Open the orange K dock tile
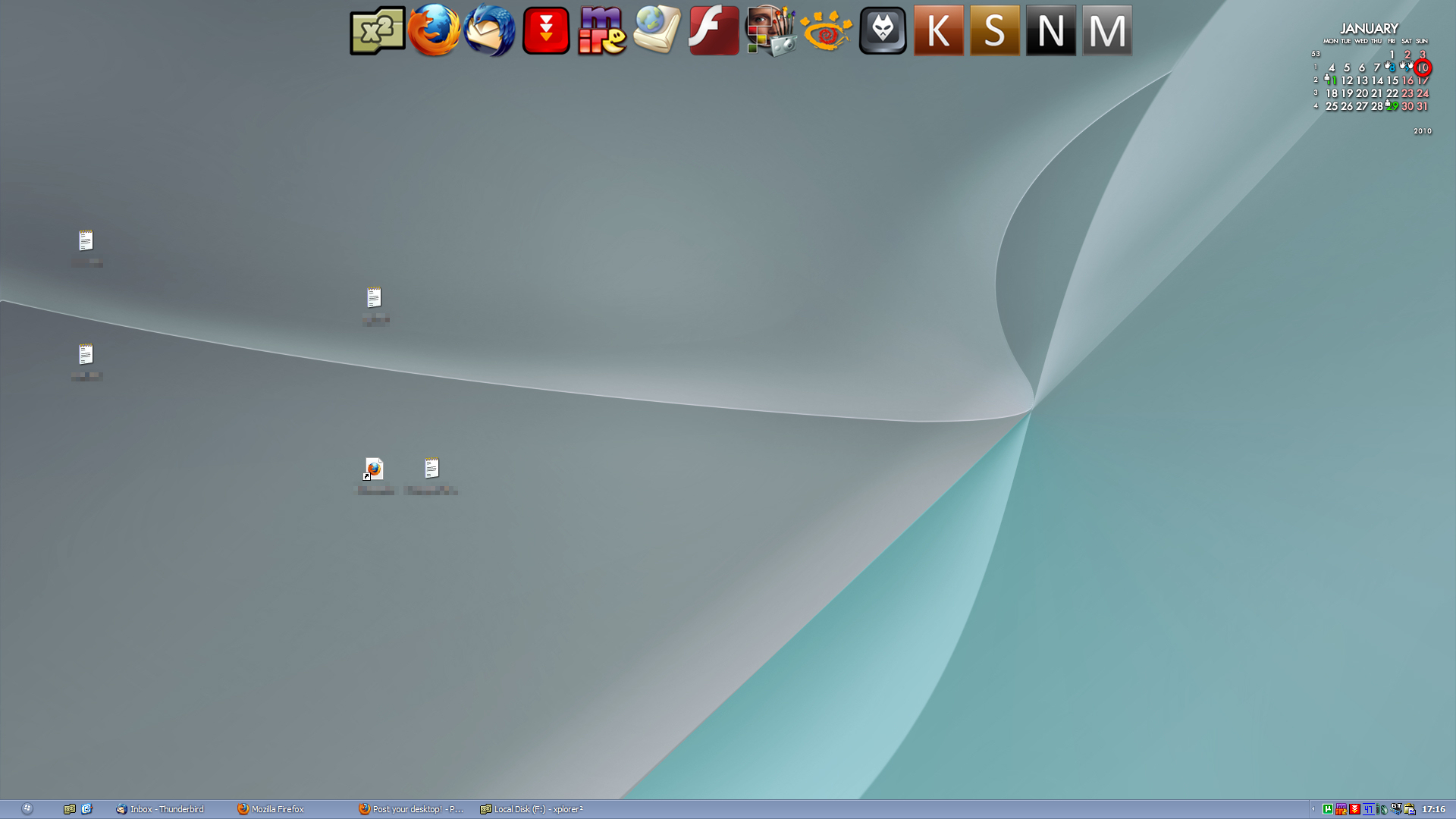The width and height of the screenshot is (1456, 819). pos(939,31)
